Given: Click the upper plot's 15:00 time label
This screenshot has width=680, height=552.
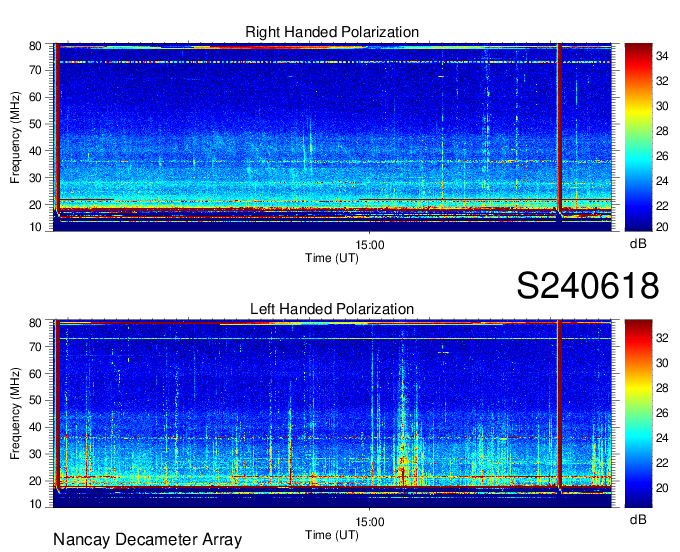Looking at the screenshot, I should (x=369, y=245).
